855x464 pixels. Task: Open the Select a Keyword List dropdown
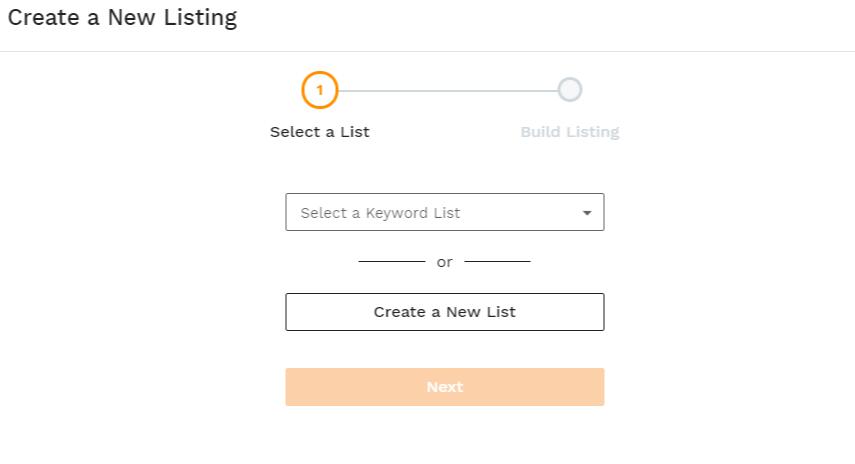click(x=444, y=212)
